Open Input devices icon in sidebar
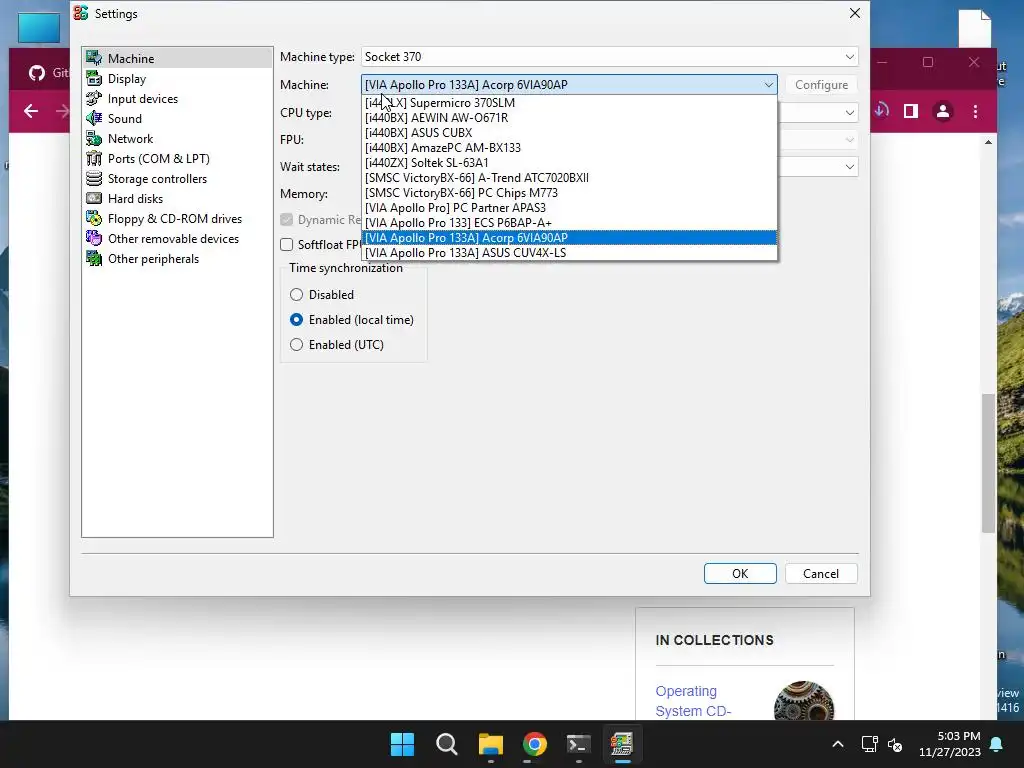This screenshot has height=768, width=1024. coord(94,99)
